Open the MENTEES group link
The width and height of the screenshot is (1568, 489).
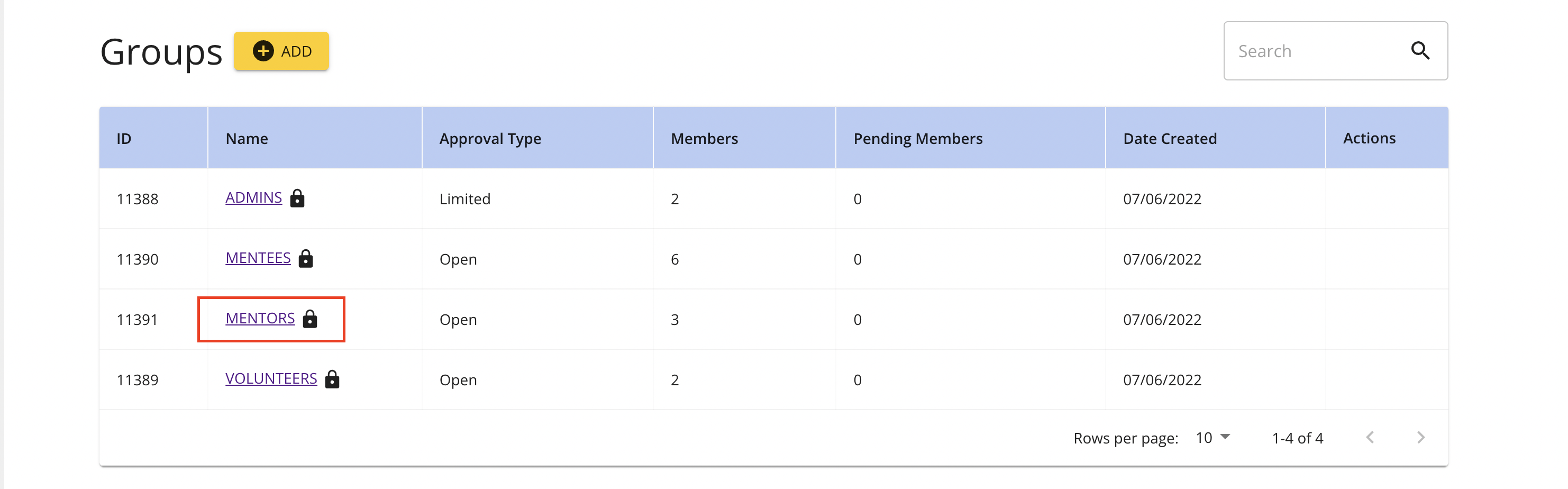(x=258, y=258)
